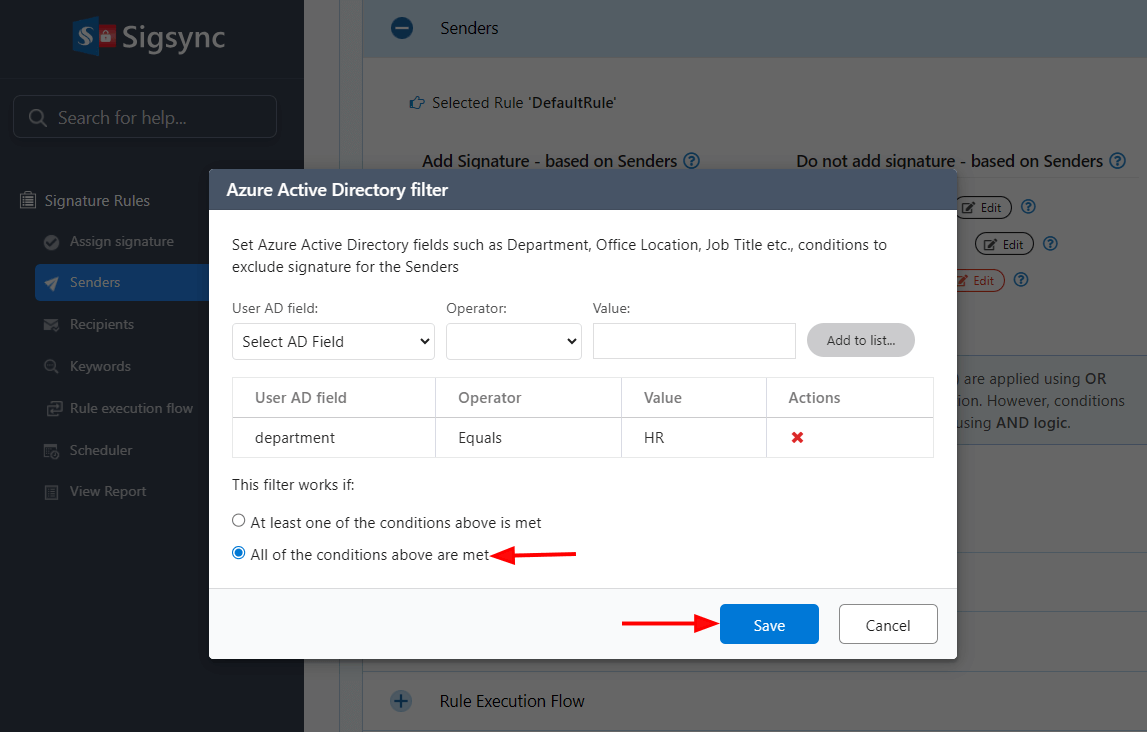This screenshot has height=732, width=1147.
Task: Open the User AD field dropdown
Action: click(x=333, y=341)
